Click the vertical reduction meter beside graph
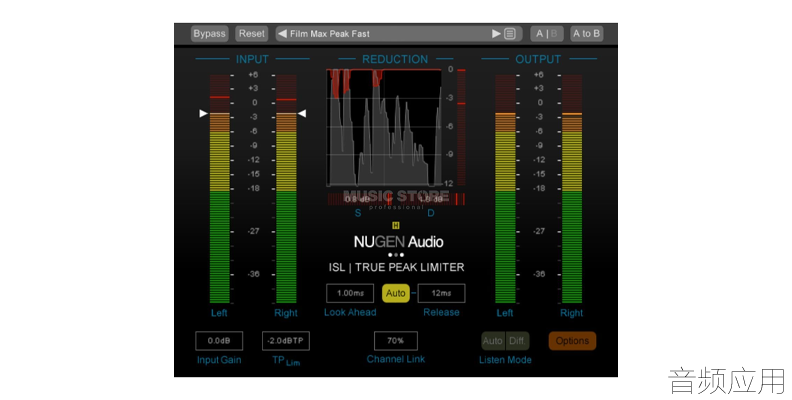This screenshot has height=400, width=792. click(461, 128)
